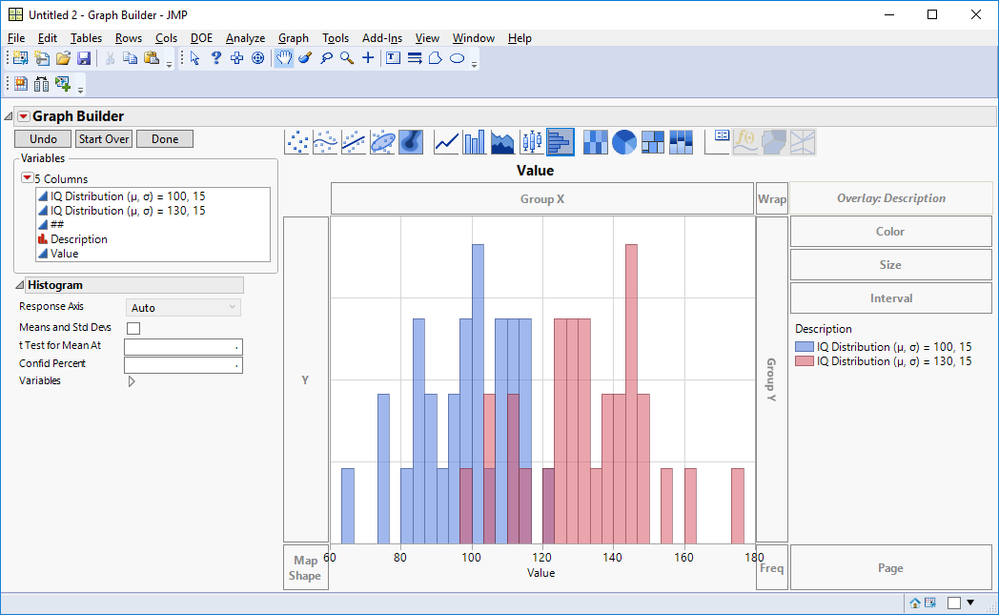Open the Analyze menu
This screenshot has width=999, height=615.
click(x=245, y=38)
